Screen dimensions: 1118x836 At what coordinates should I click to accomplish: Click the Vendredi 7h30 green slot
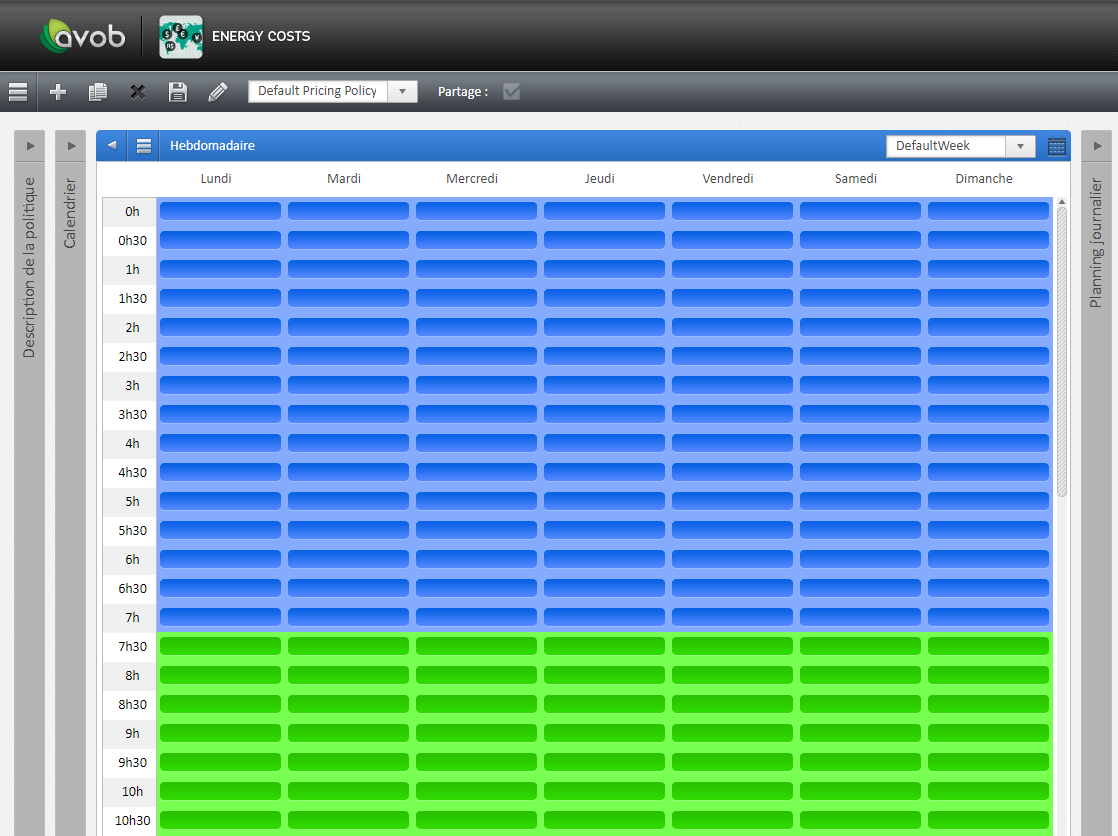coord(732,646)
